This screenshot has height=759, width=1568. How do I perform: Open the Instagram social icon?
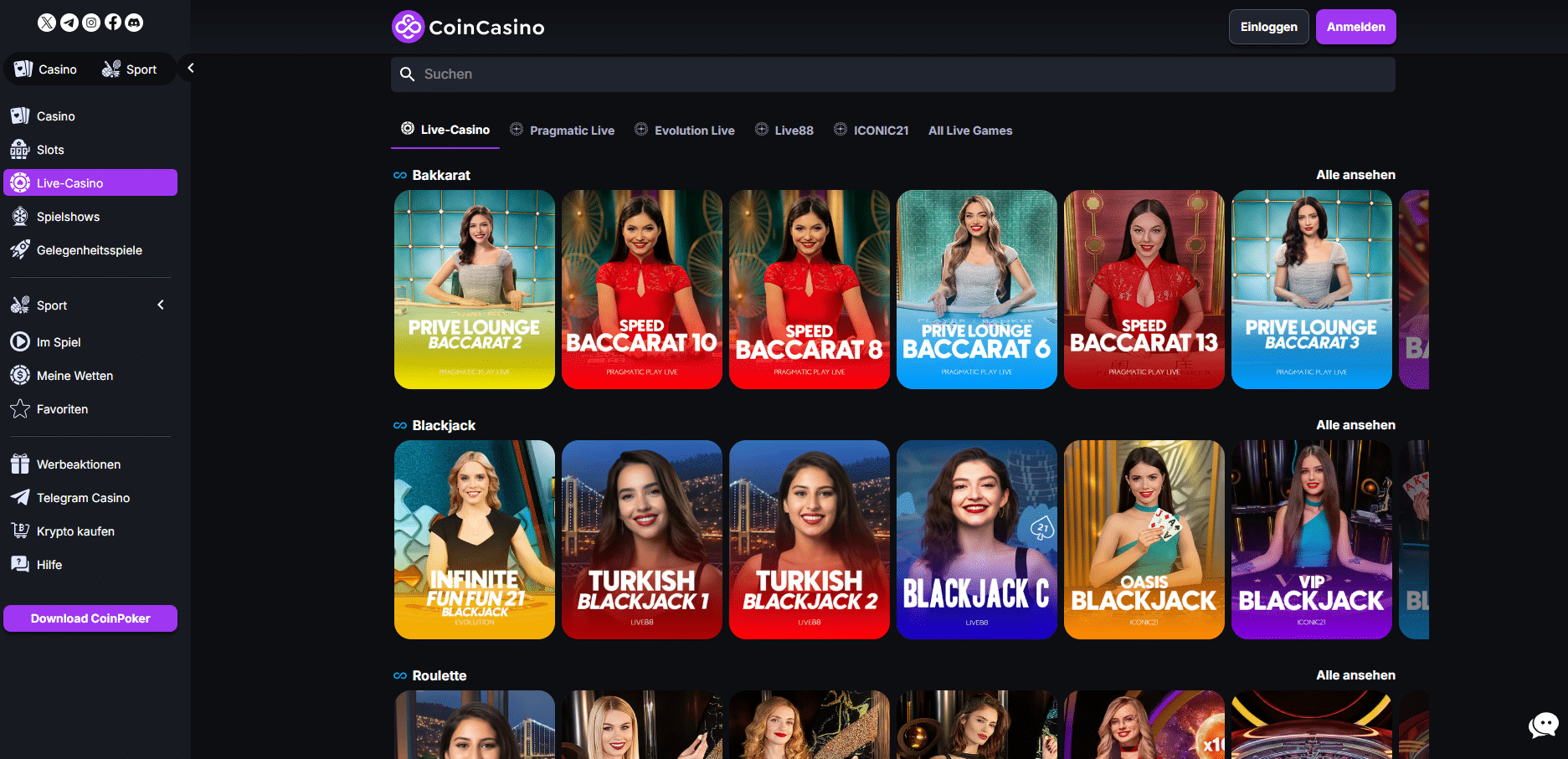(x=91, y=23)
